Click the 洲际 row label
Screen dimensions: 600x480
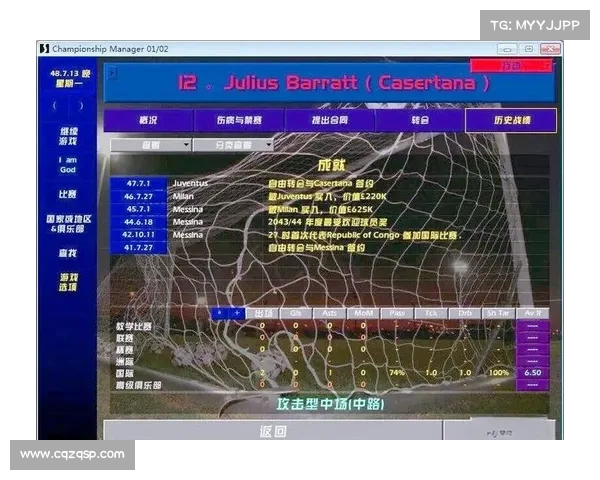(x=125, y=362)
